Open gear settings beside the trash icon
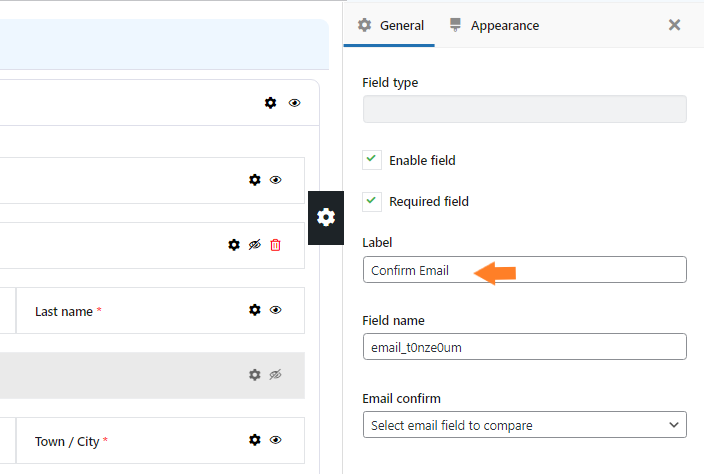The width and height of the screenshot is (704, 474). 234,245
